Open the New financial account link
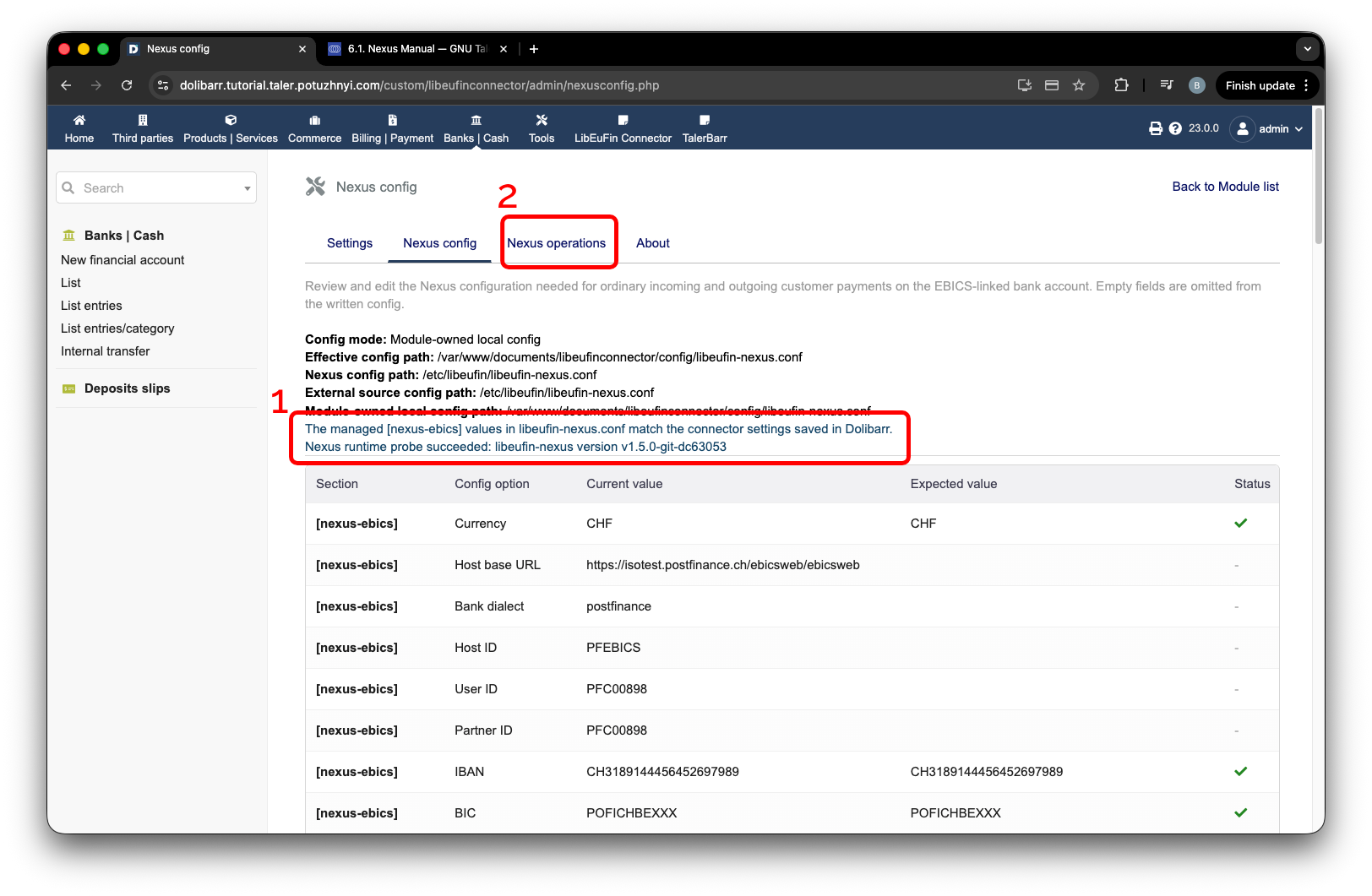 click(122, 260)
